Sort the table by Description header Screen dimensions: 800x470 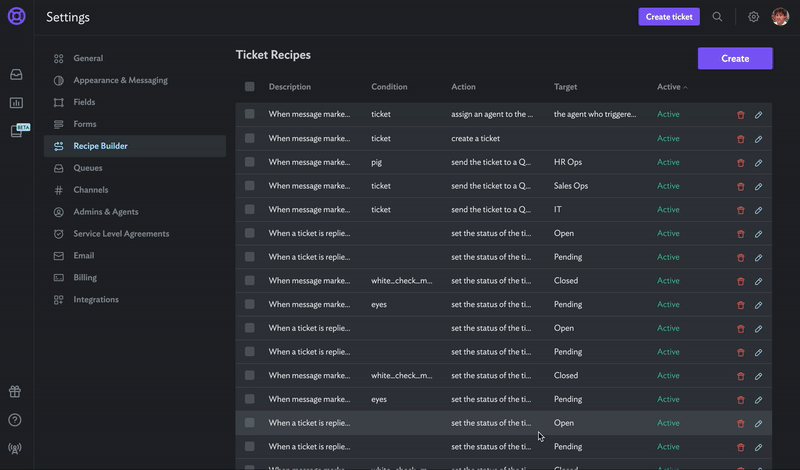(x=290, y=87)
